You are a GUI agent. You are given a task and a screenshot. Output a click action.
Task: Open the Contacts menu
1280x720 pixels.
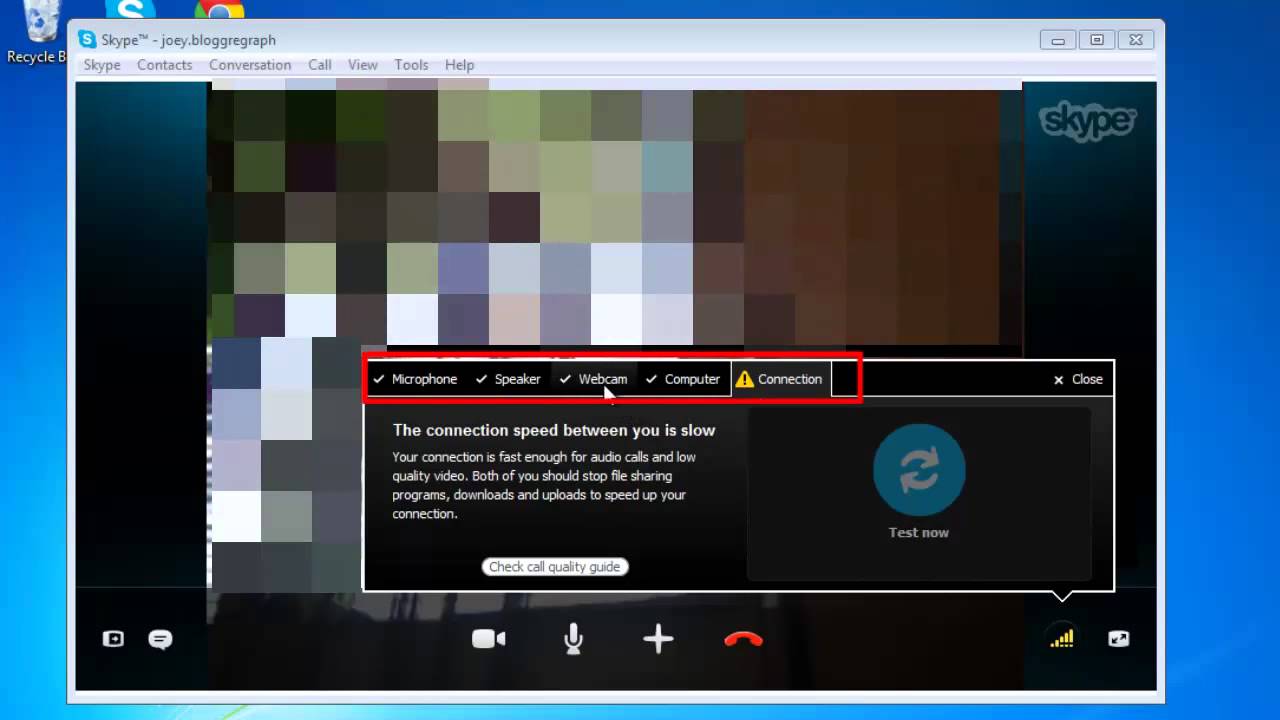164,65
